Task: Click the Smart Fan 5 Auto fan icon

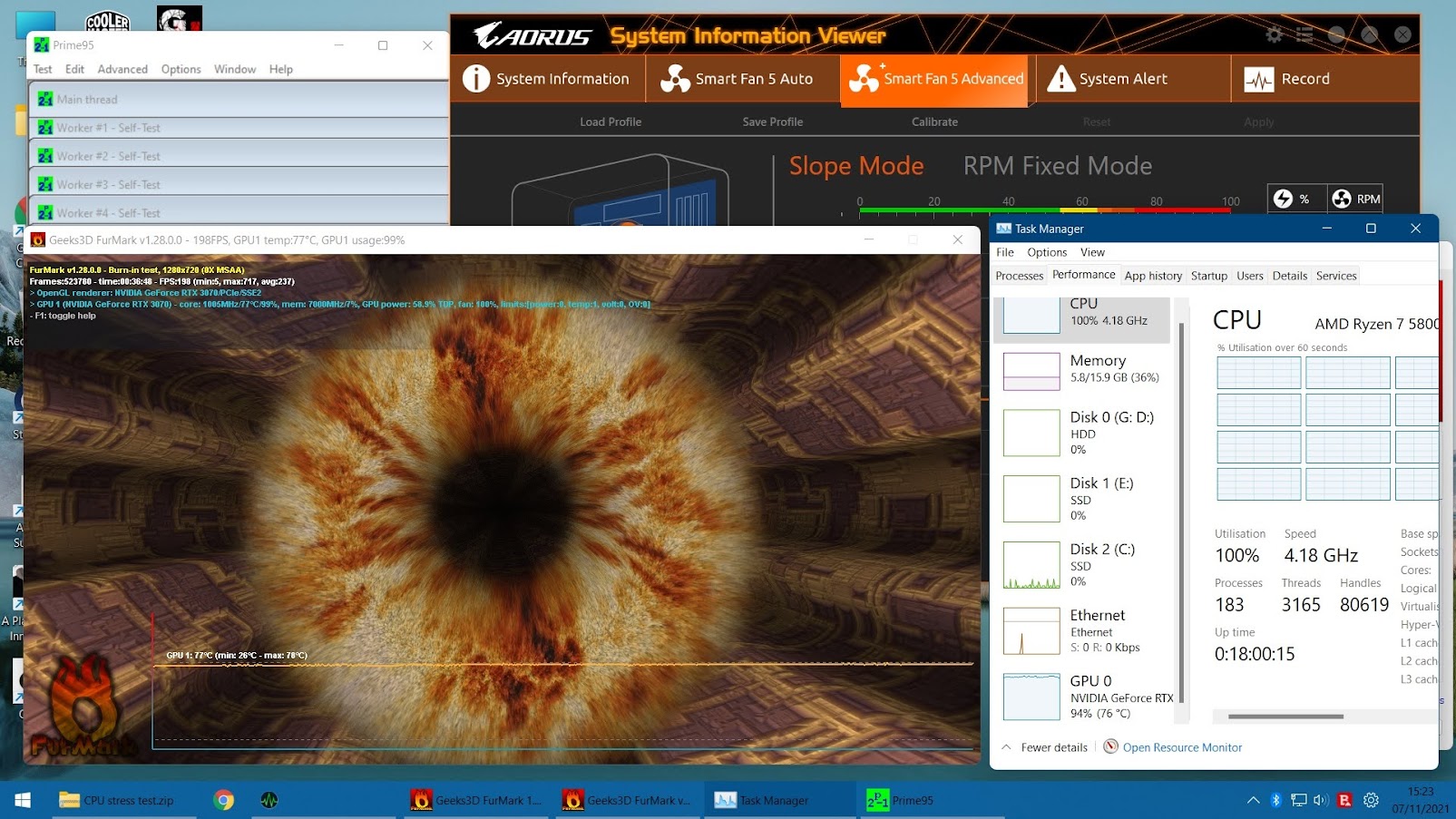Action: [675, 79]
